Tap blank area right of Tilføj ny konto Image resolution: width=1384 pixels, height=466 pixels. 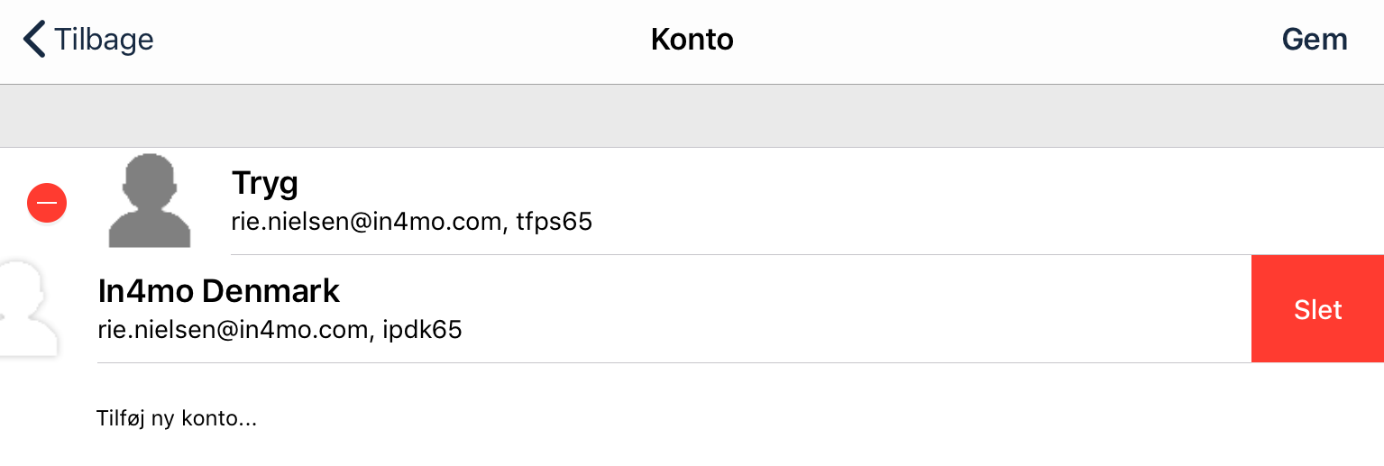tap(800, 418)
